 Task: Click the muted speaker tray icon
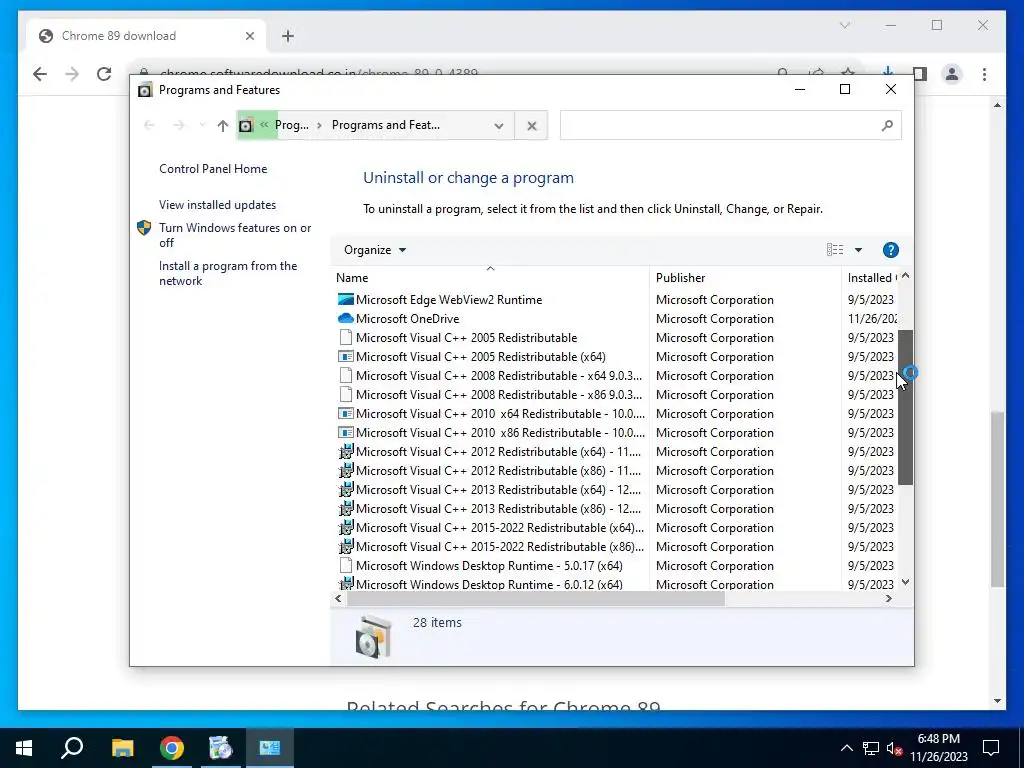click(x=894, y=748)
